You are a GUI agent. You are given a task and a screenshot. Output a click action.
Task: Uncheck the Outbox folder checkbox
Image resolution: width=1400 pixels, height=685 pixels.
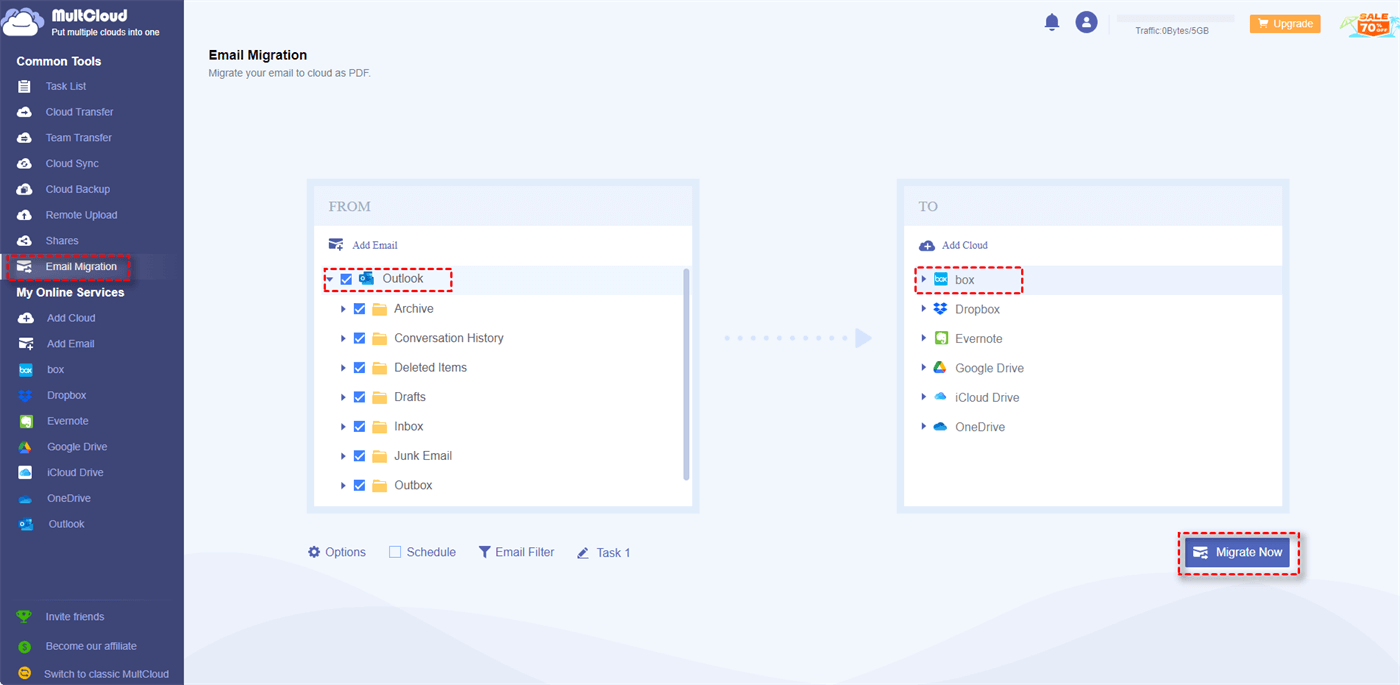click(359, 485)
